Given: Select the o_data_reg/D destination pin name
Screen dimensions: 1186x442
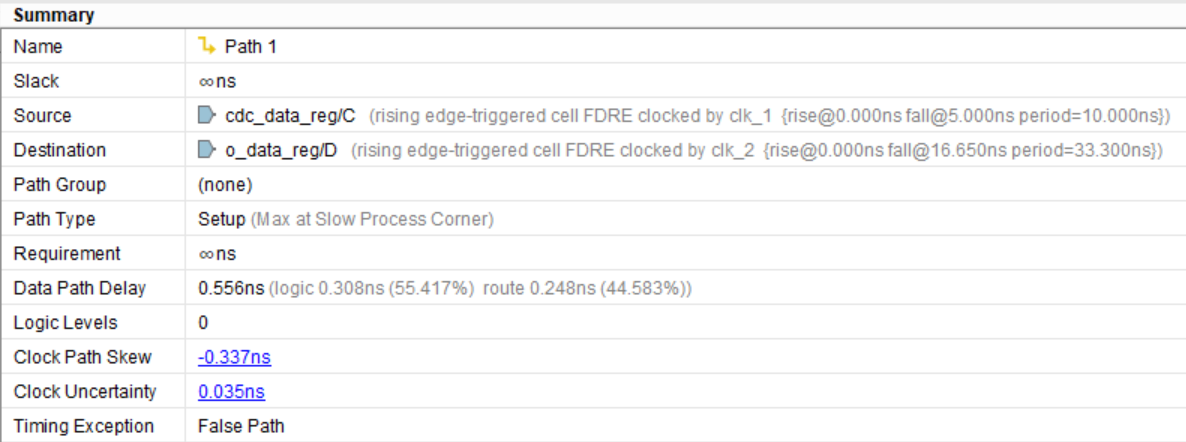Looking at the screenshot, I should [283, 150].
